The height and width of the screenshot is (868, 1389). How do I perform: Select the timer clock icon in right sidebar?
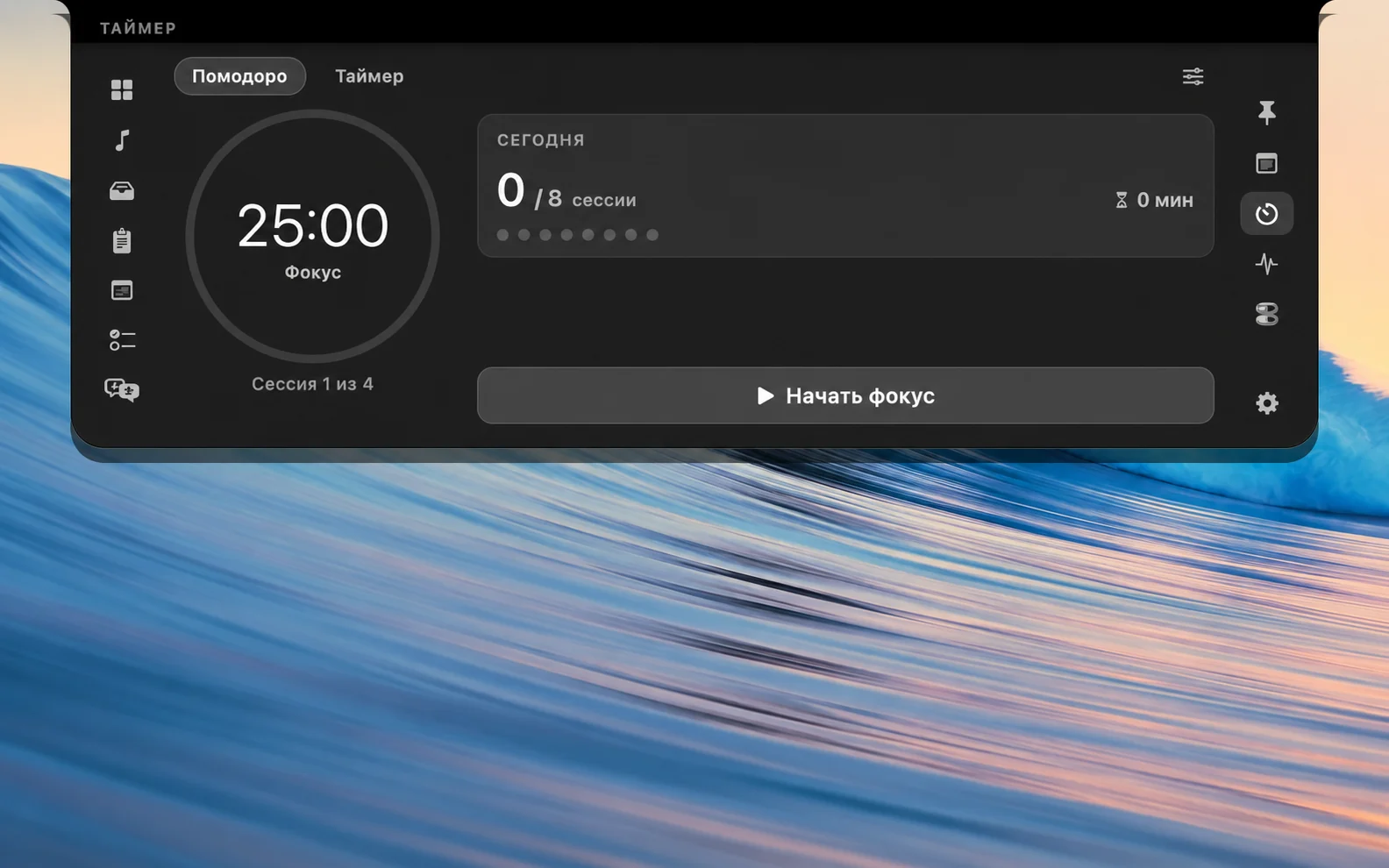[1266, 213]
